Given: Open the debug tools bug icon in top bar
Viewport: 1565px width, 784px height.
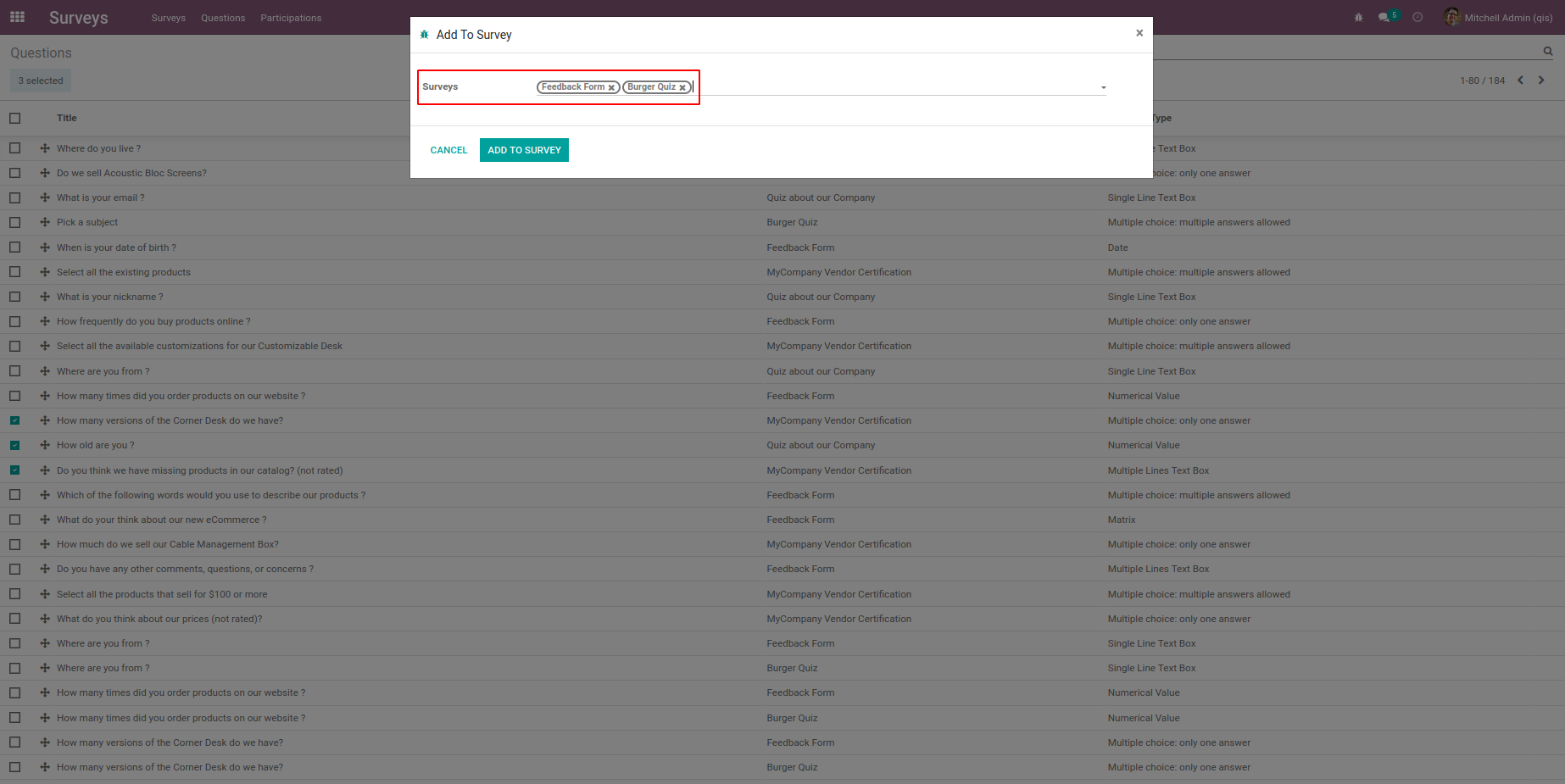Looking at the screenshot, I should click(1358, 17).
